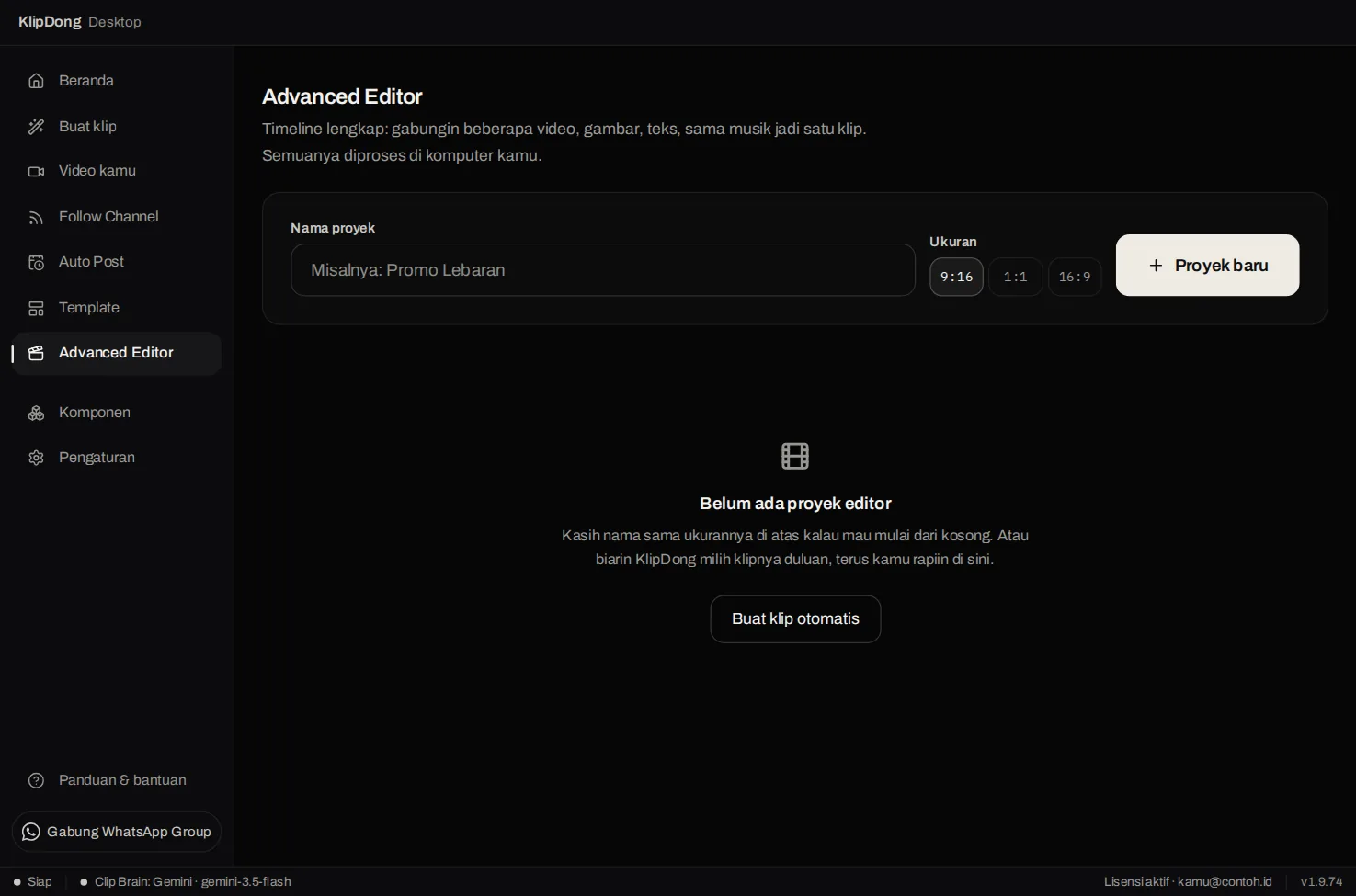Click the film strip empty-state icon
Screen dimensions: 1356x896
click(x=795, y=456)
